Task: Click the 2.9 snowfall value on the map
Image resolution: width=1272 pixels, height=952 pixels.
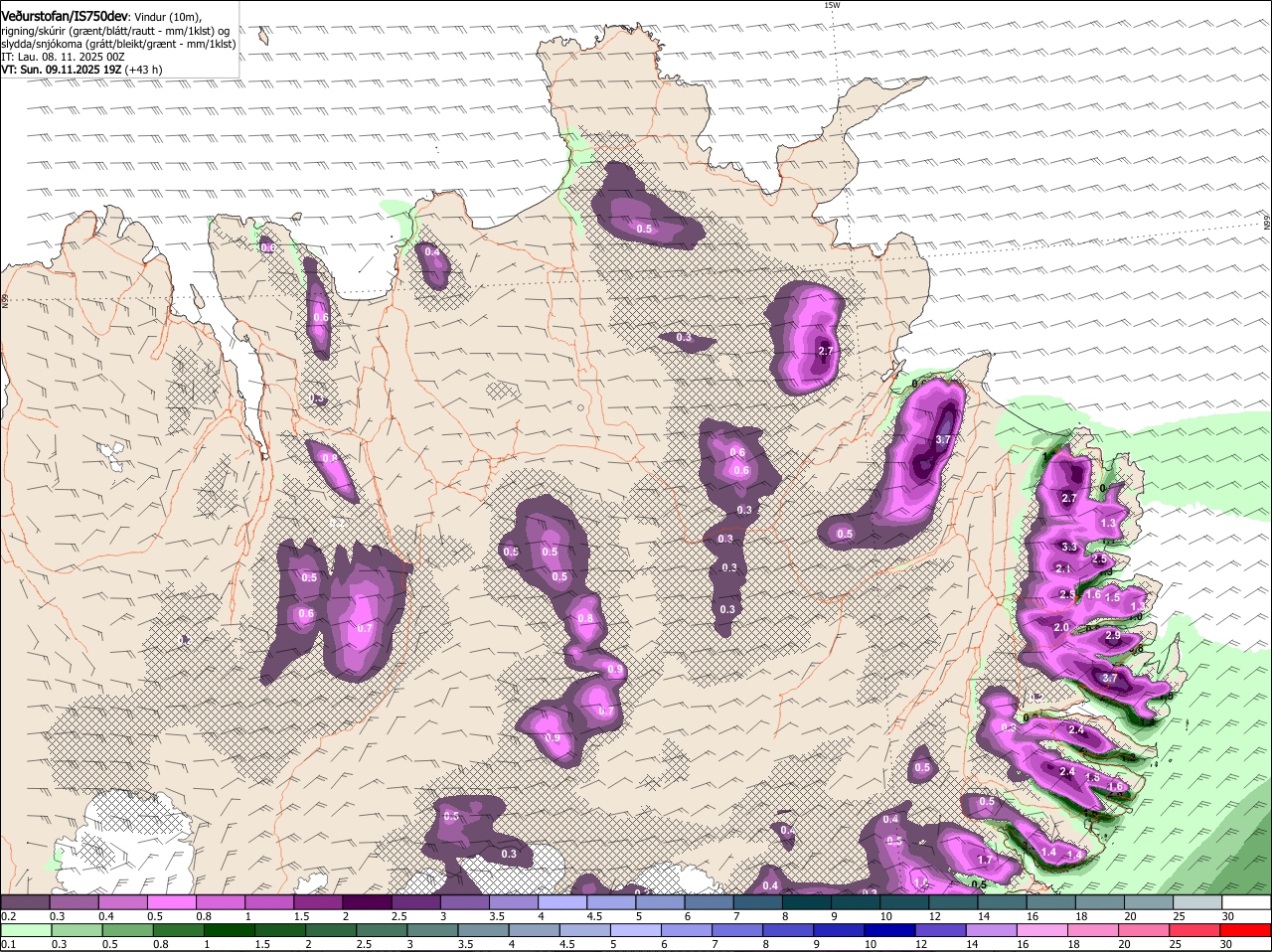Action: (x=1112, y=635)
